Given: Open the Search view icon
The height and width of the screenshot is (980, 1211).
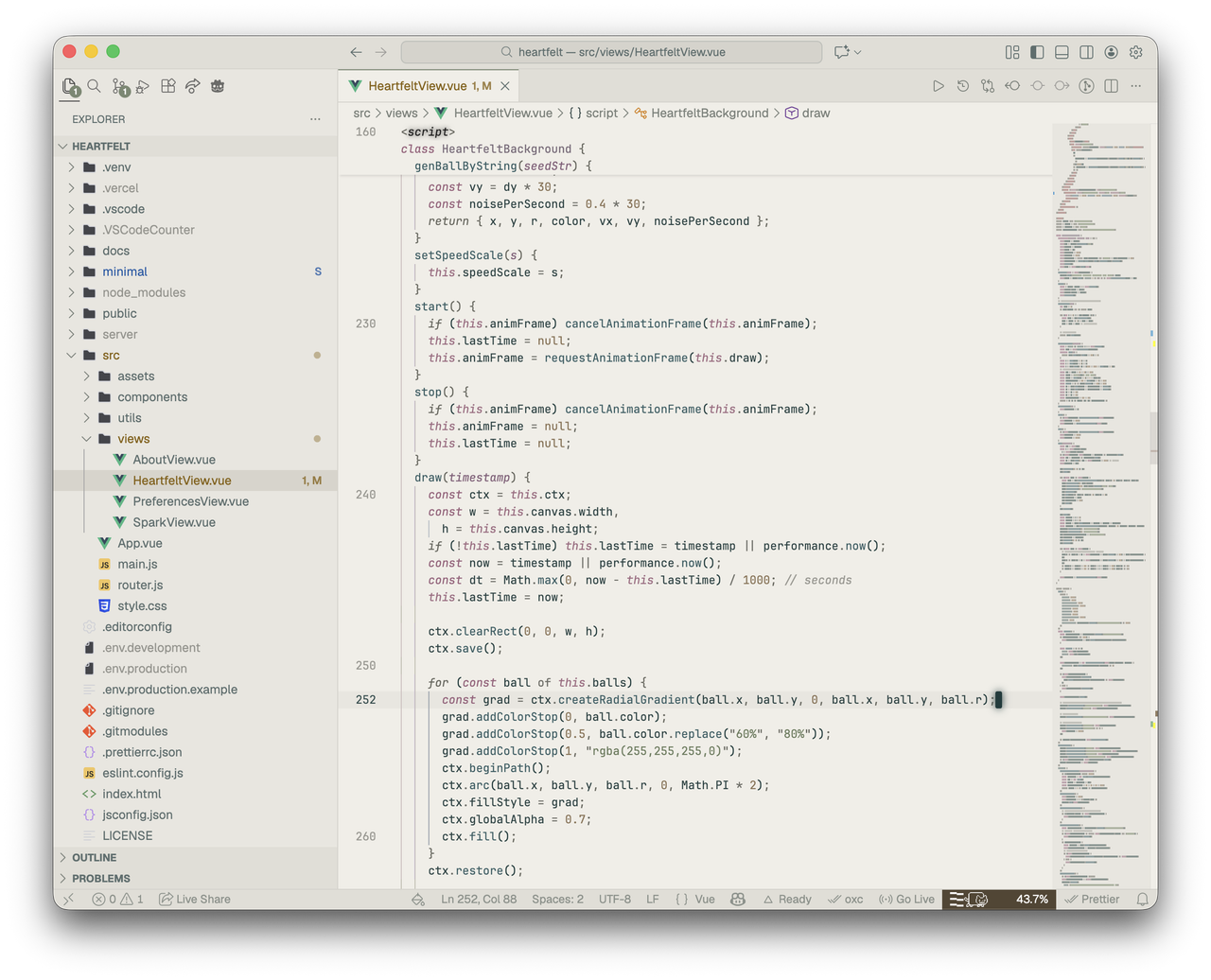Looking at the screenshot, I should [x=95, y=86].
